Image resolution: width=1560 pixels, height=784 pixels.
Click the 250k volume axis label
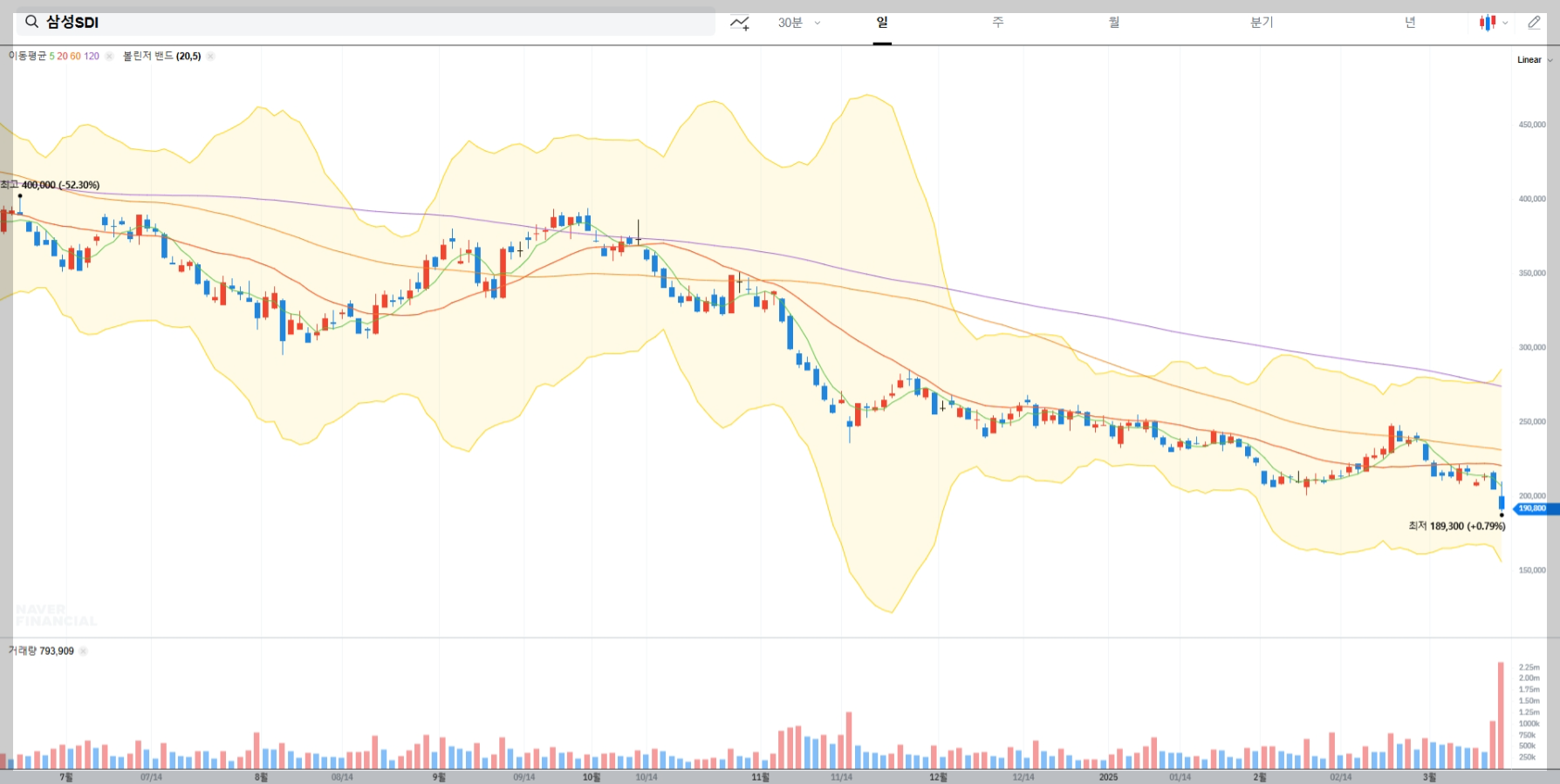(1527, 757)
